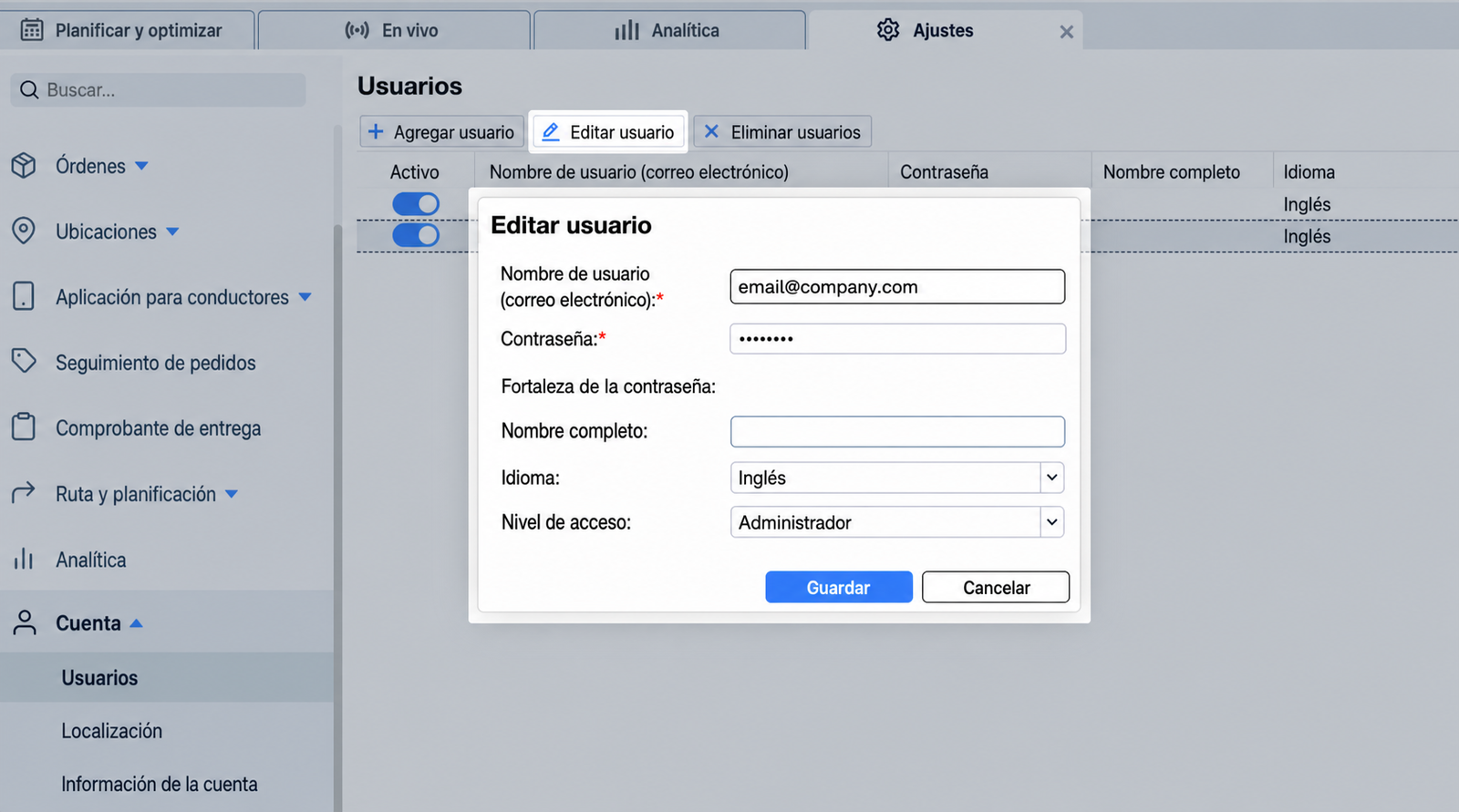Click the plus icon on Agregar usuario
Viewport: 1459px width, 812px height.
pyautogui.click(x=376, y=131)
